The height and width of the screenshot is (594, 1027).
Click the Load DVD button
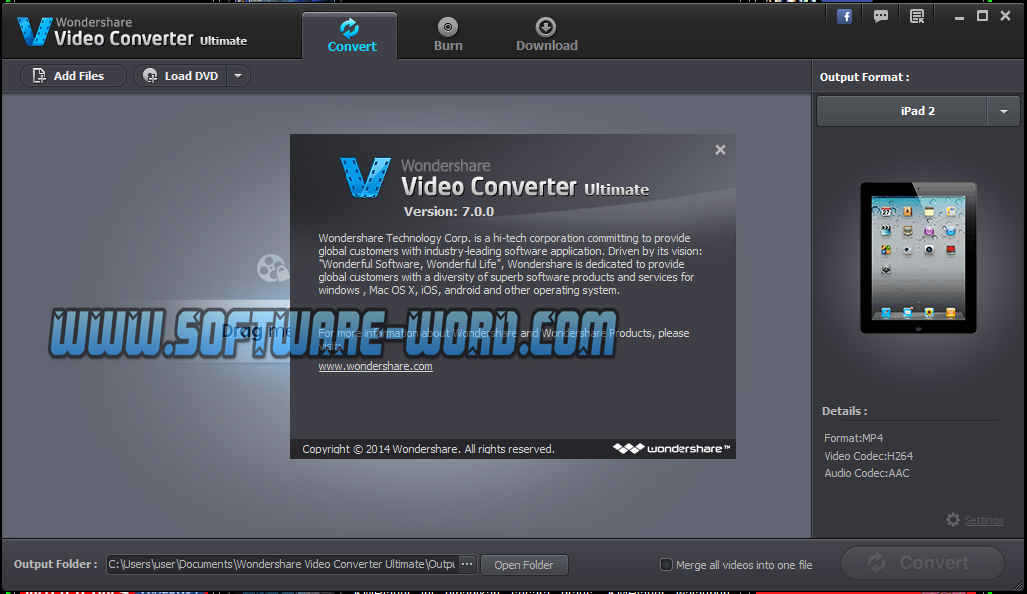tap(181, 76)
